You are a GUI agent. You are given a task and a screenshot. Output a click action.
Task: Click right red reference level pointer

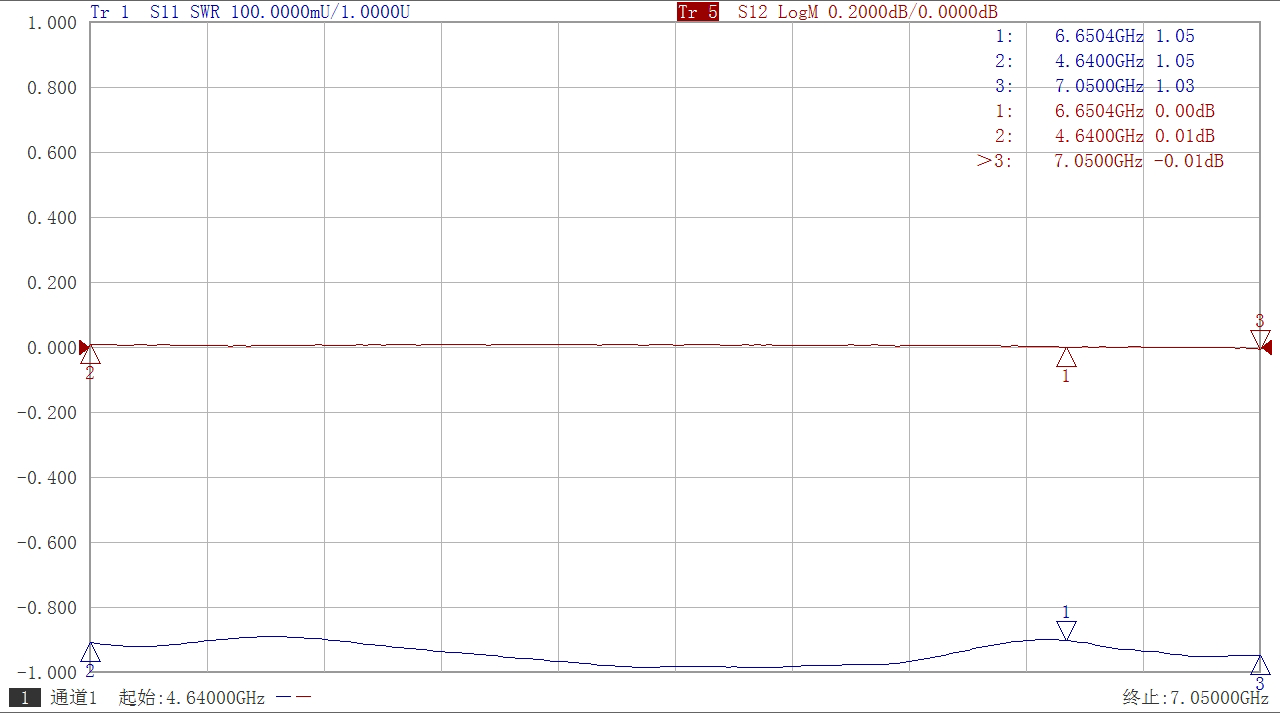tap(1266, 347)
